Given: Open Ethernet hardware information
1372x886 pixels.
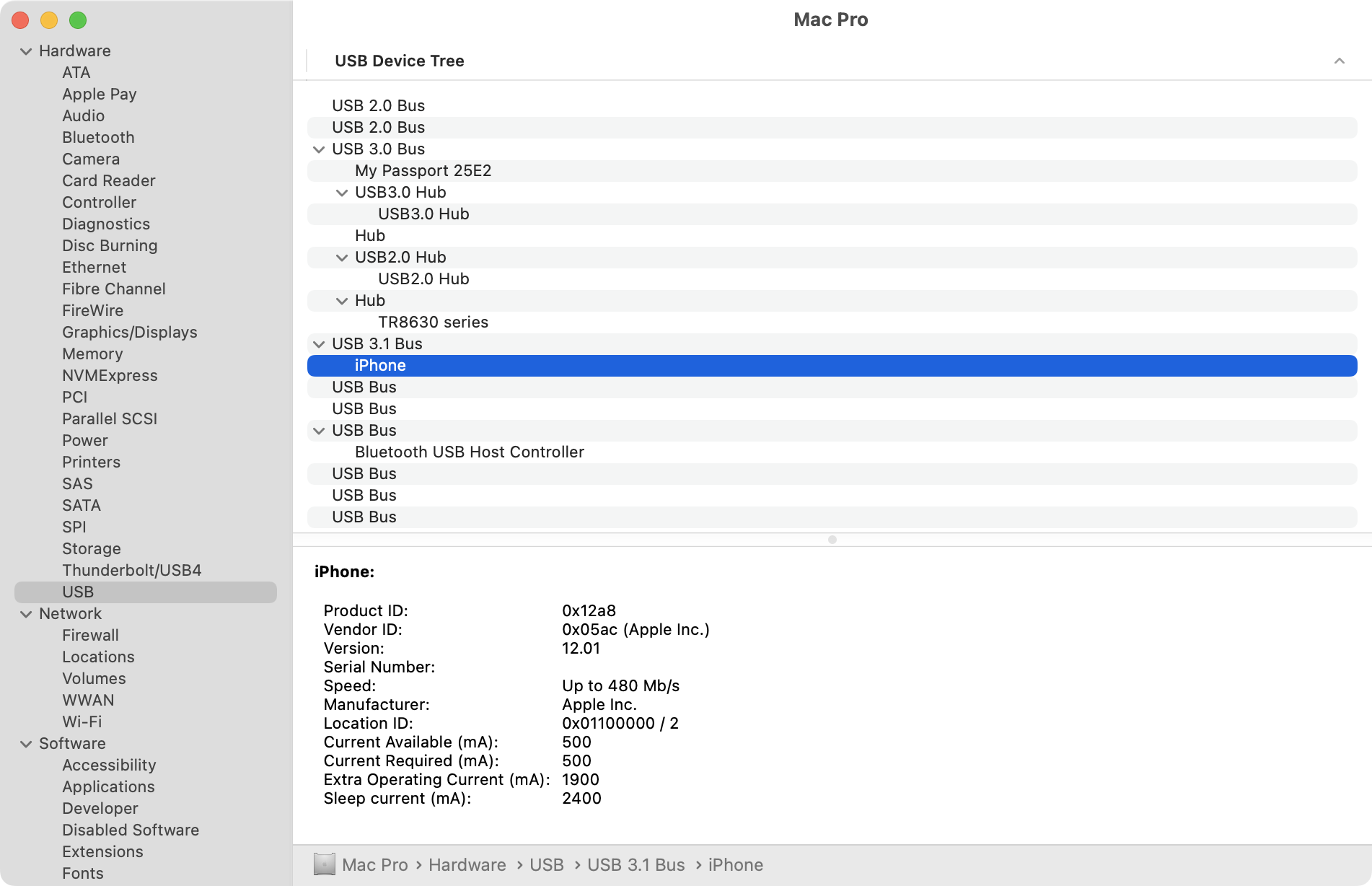Looking at the screenshot, I should coord(94,268).
